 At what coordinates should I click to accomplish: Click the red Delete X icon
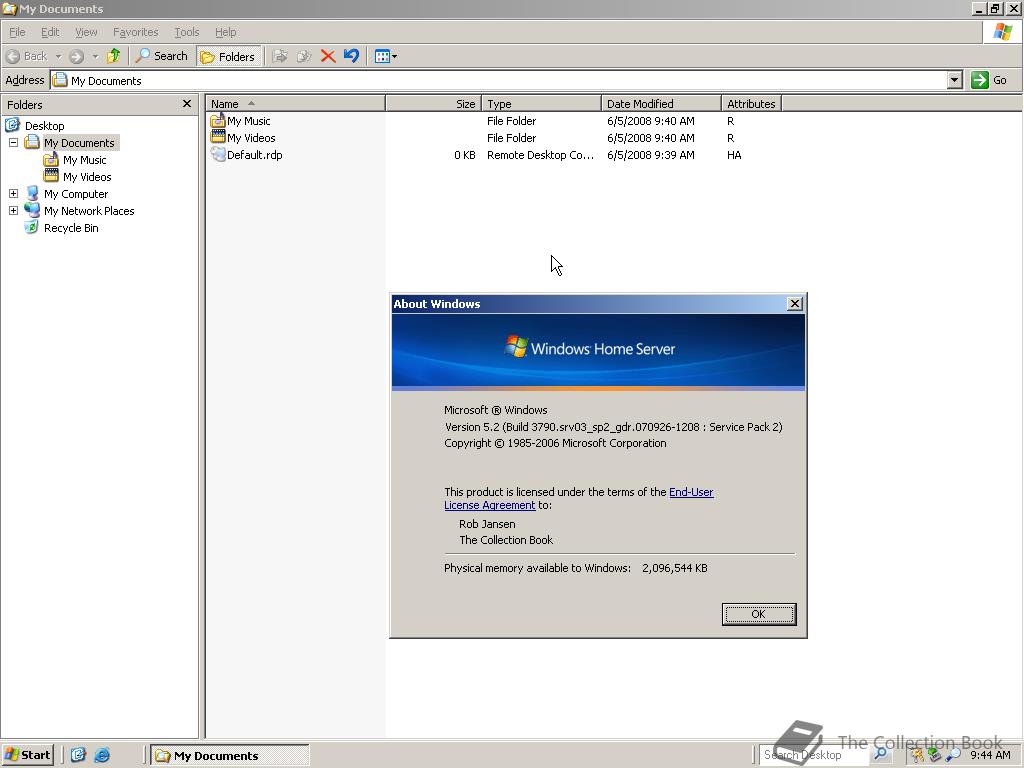(328, 56)
